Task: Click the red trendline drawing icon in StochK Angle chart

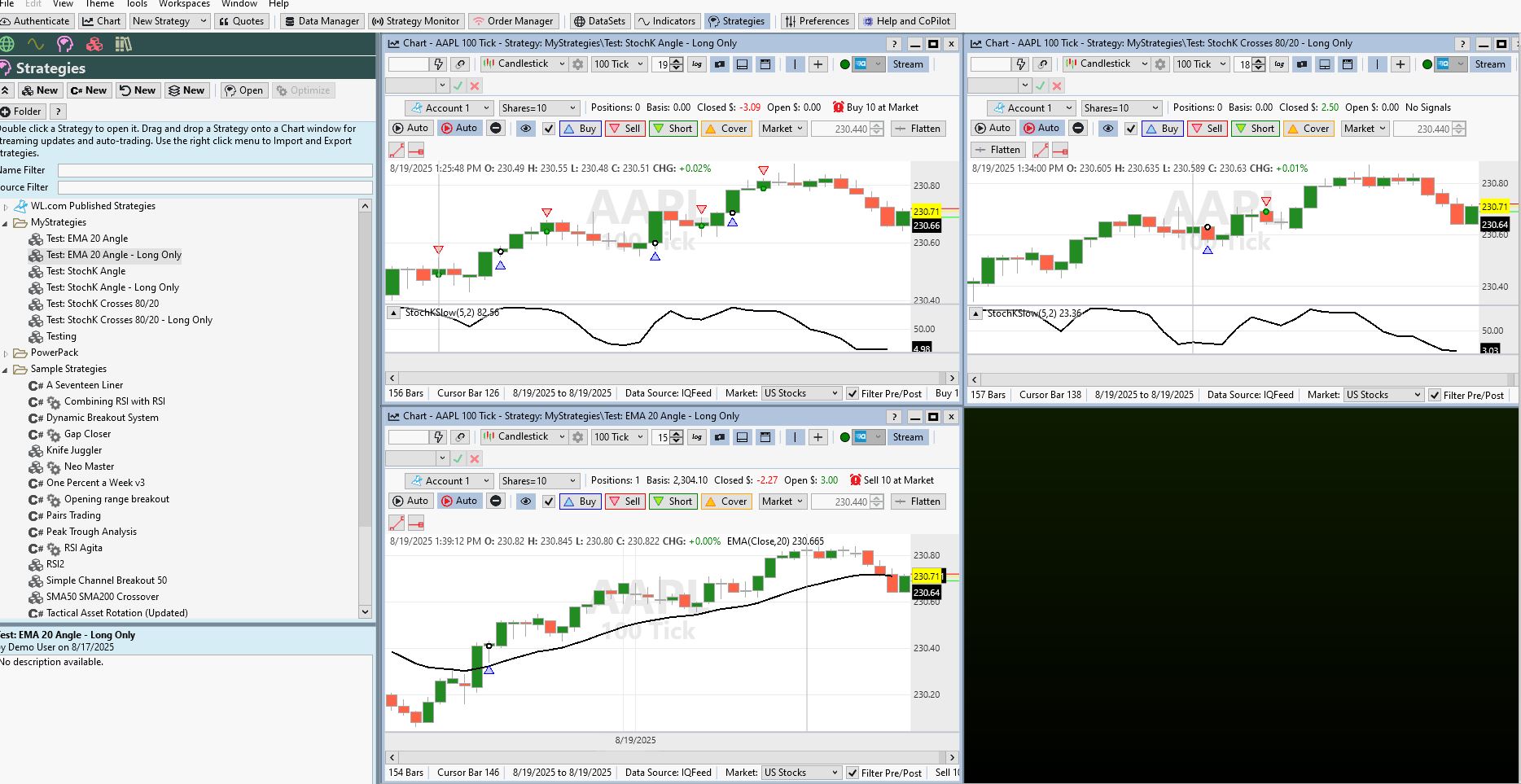Action: click(397, 151)
